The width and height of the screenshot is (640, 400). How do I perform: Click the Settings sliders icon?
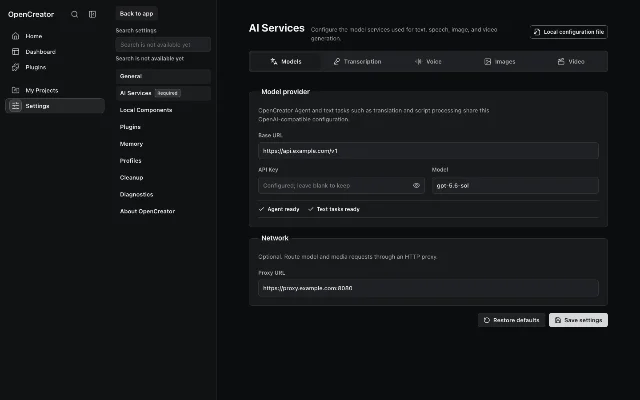(16, 106)
